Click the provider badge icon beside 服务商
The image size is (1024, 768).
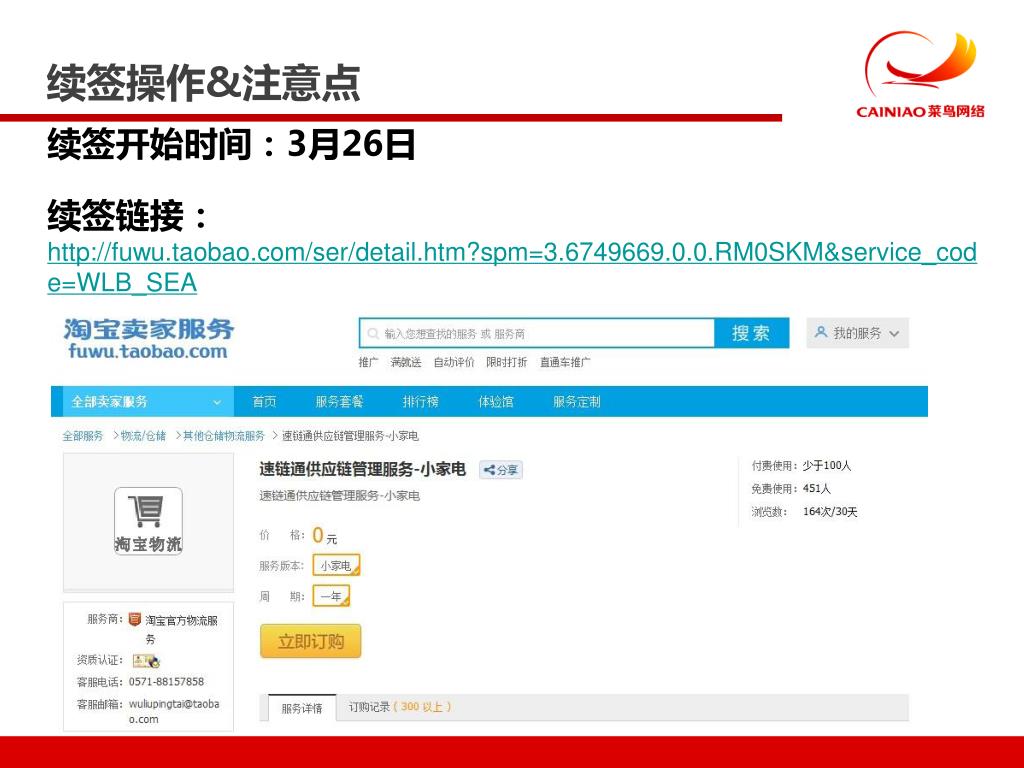[135, 619]
